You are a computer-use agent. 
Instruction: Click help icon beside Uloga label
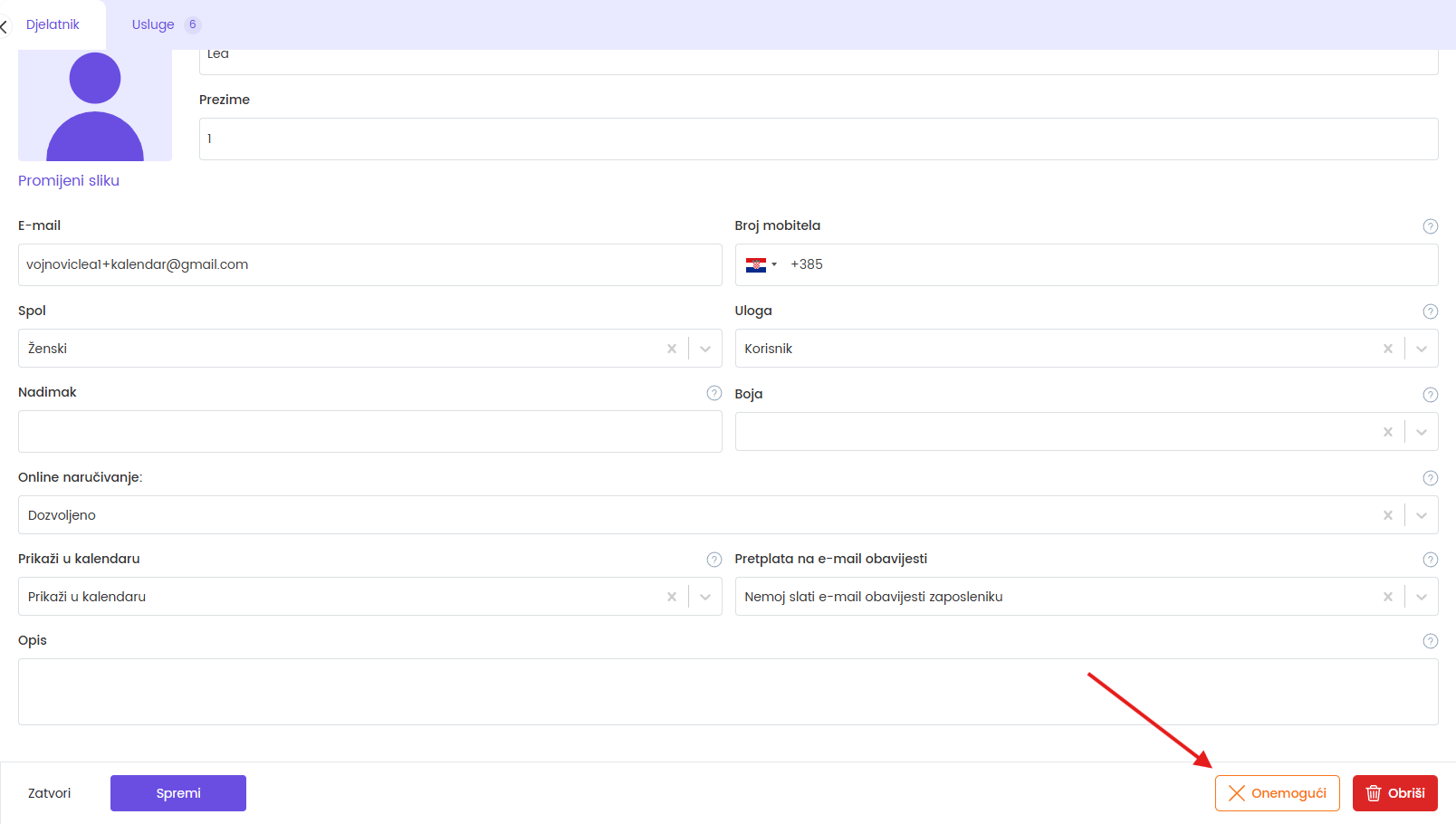point(1430,311)
